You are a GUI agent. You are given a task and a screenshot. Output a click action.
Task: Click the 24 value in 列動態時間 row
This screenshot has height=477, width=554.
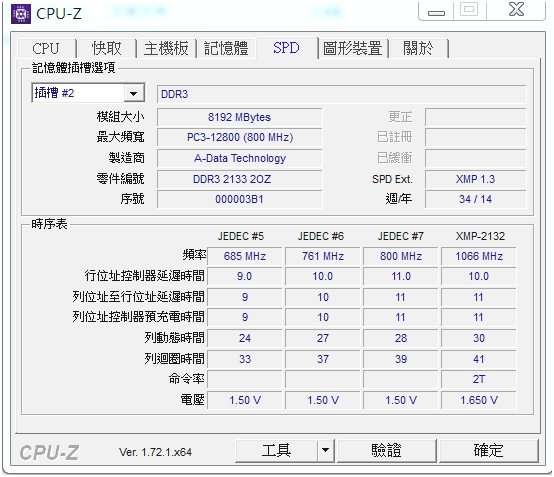[x=244, y=338]
